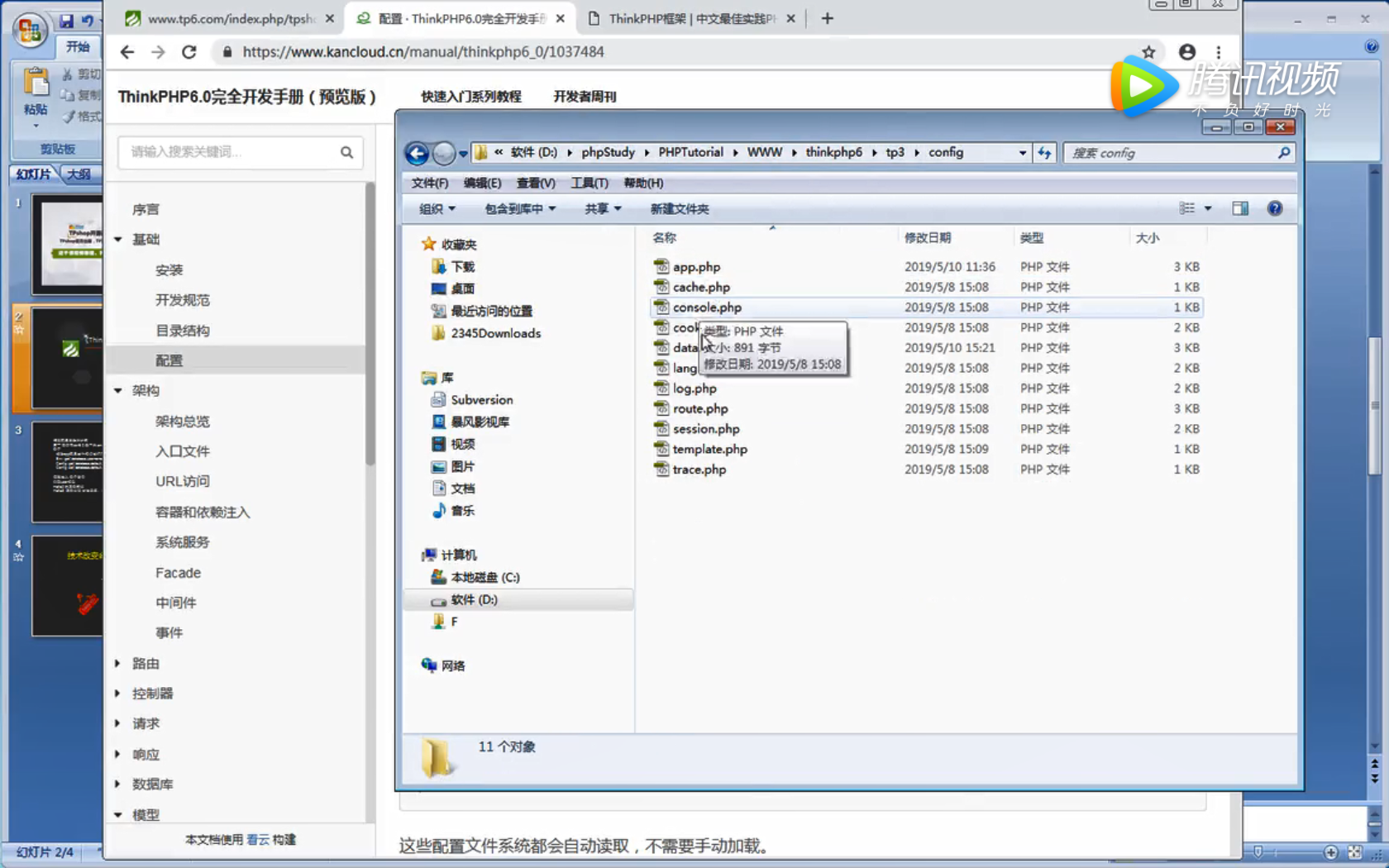Open the 帮助(H) menu
Viewport: 1389px width, 868px height.
pos(643,183)
